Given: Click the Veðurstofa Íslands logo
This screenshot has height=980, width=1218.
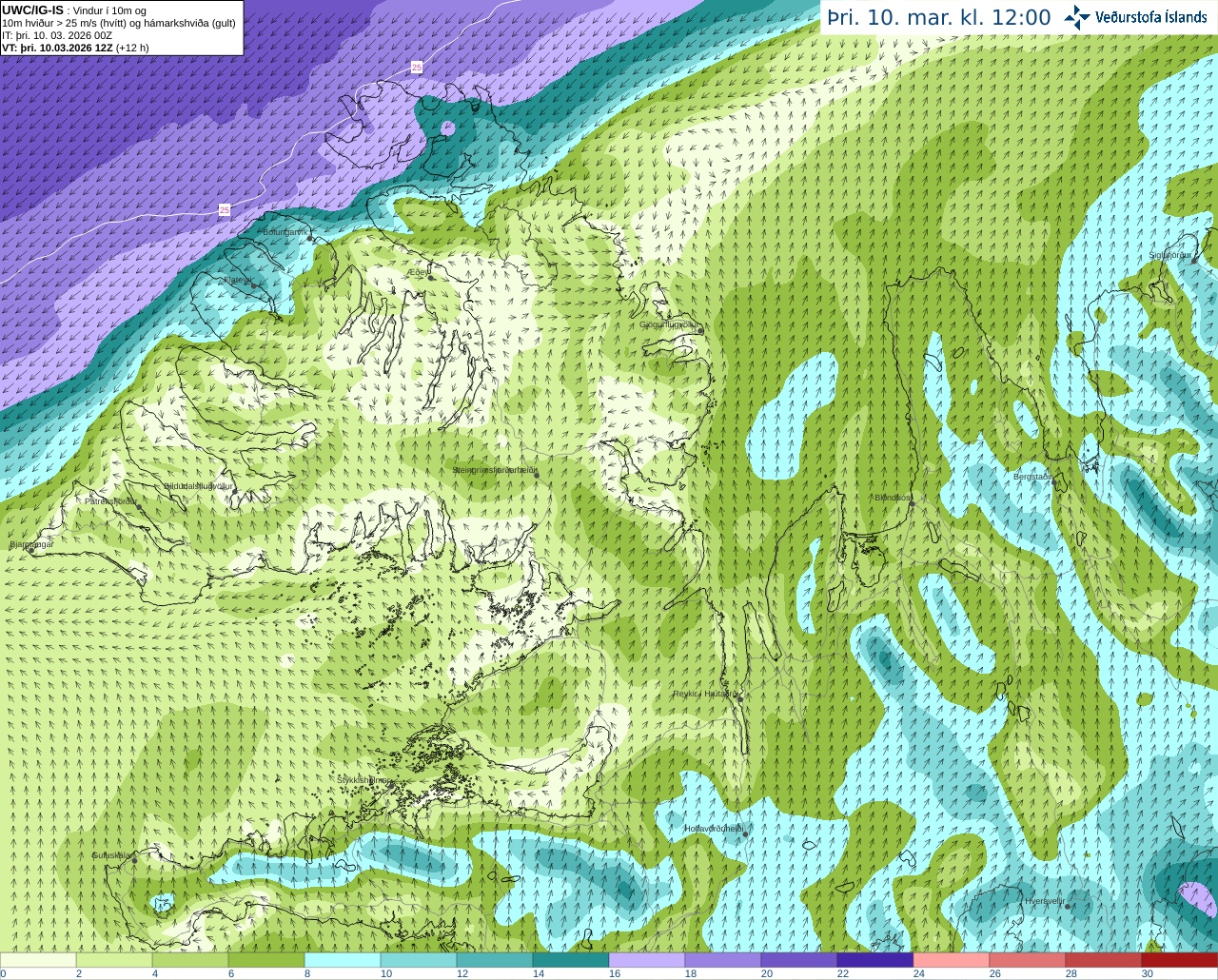Looking at the screenshot, I should (1135, 17).
